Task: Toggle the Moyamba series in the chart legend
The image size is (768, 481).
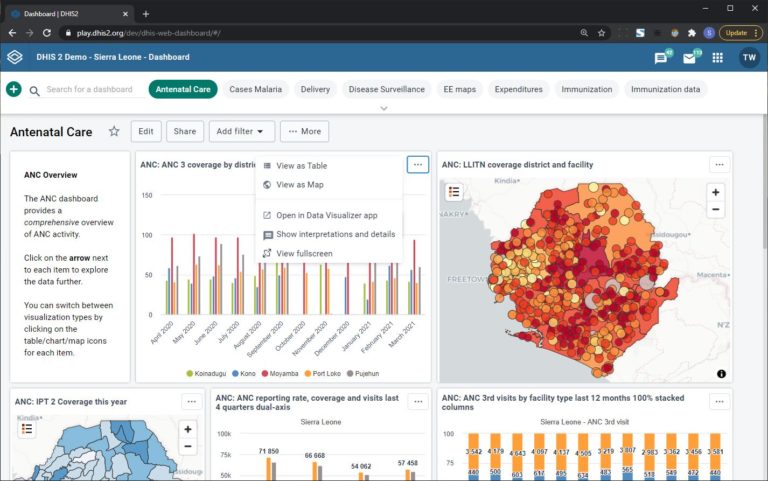Action: click(285, 372)
